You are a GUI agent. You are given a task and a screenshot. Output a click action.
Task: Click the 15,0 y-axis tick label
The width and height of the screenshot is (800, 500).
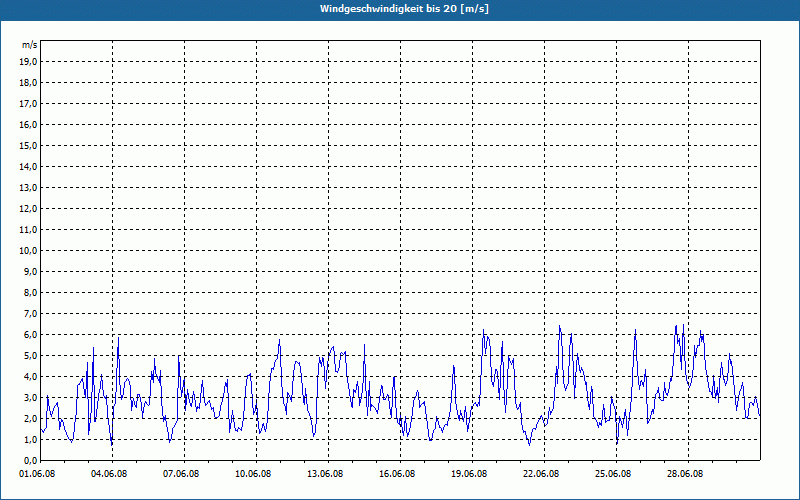click(x=29, y=145)
